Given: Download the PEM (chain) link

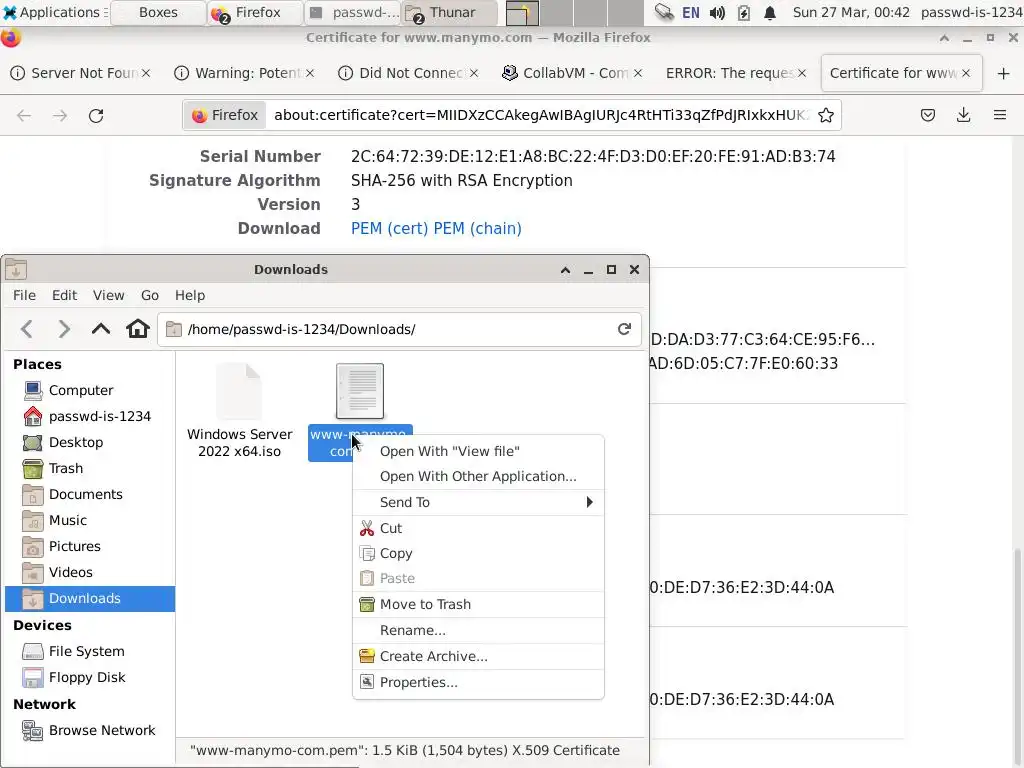Looking at the screenshot, I should [x=477, y=229].
